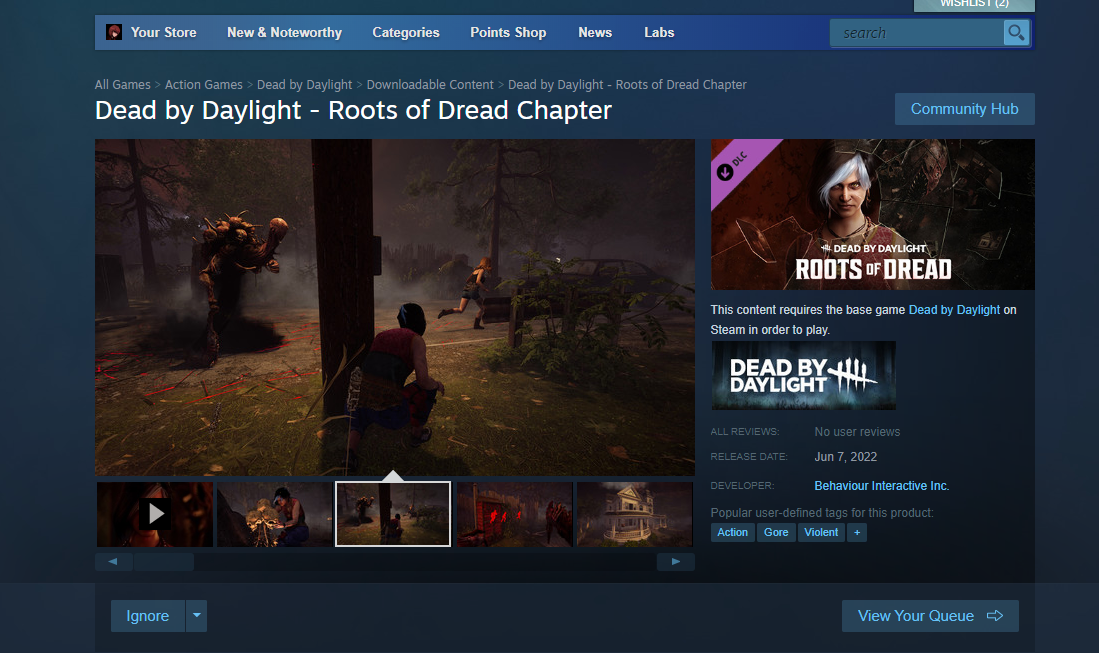Open the Wishlist button
Screen dimensions: 1099x653
974,4
